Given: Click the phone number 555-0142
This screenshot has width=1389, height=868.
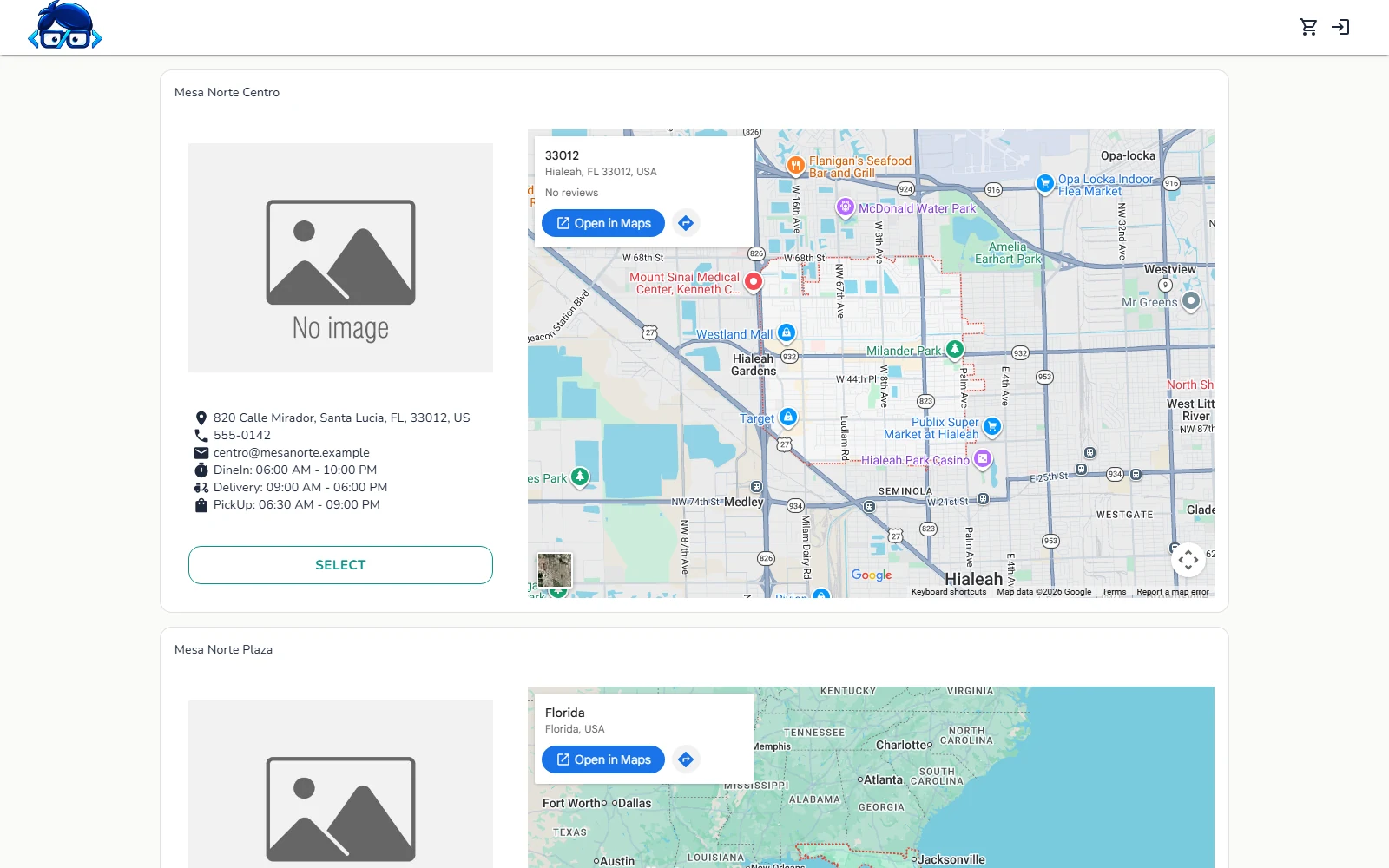Looking at the screenshot, I should [242, 435].
